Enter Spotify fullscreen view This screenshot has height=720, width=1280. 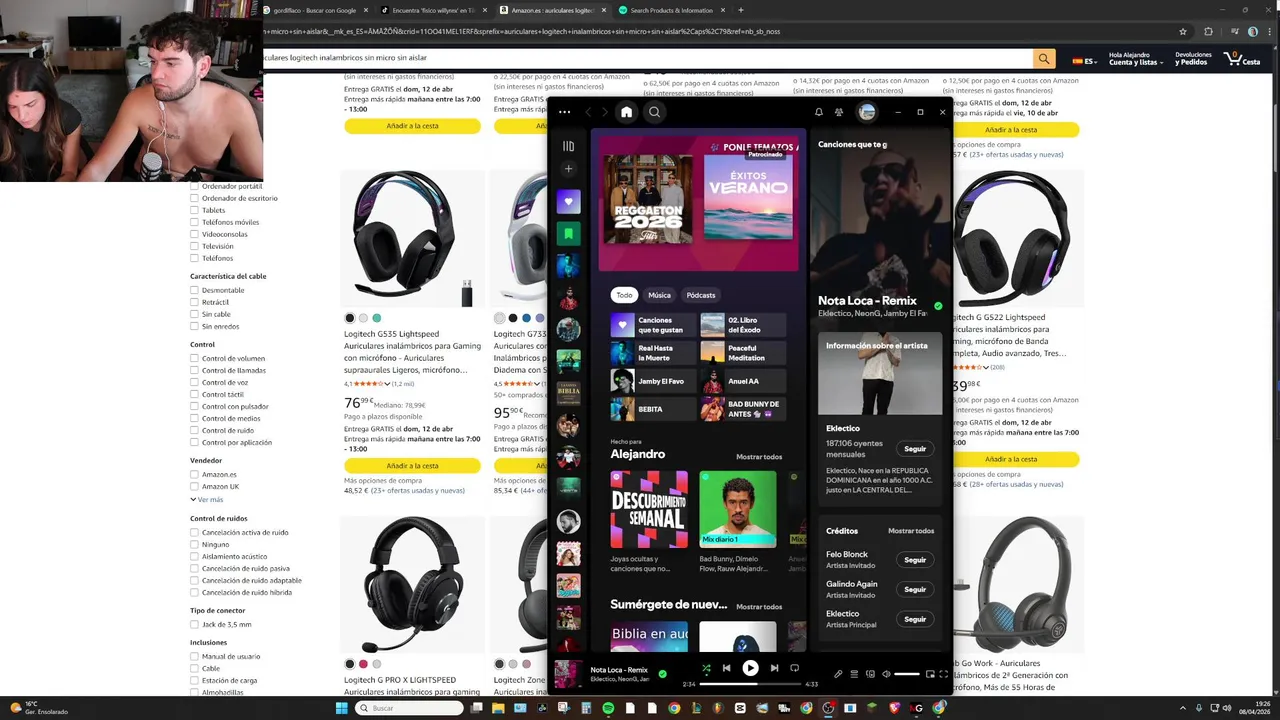943,674
